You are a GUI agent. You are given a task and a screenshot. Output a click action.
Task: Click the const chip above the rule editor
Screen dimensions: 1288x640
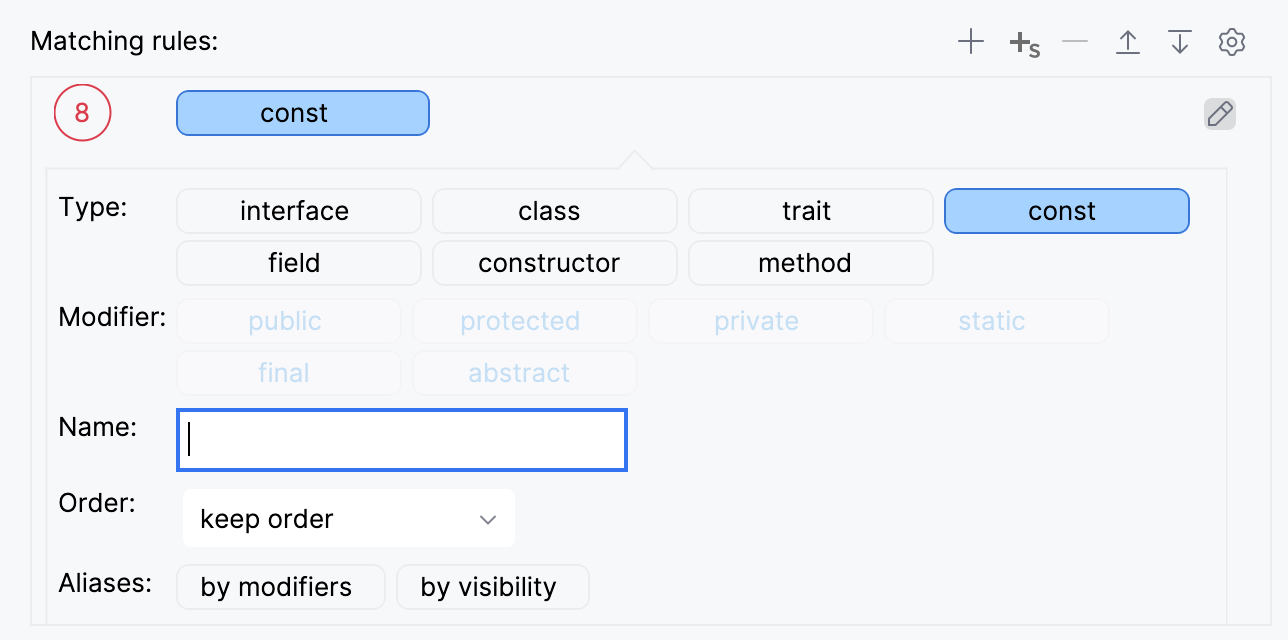302,113
